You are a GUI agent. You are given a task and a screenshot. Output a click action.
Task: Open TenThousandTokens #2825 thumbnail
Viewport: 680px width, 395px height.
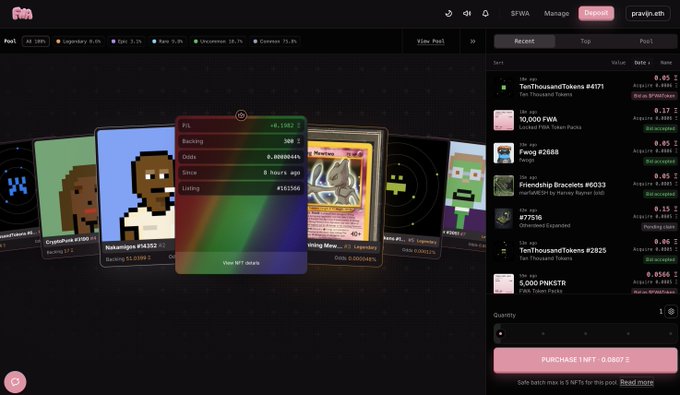click(503, 251)
